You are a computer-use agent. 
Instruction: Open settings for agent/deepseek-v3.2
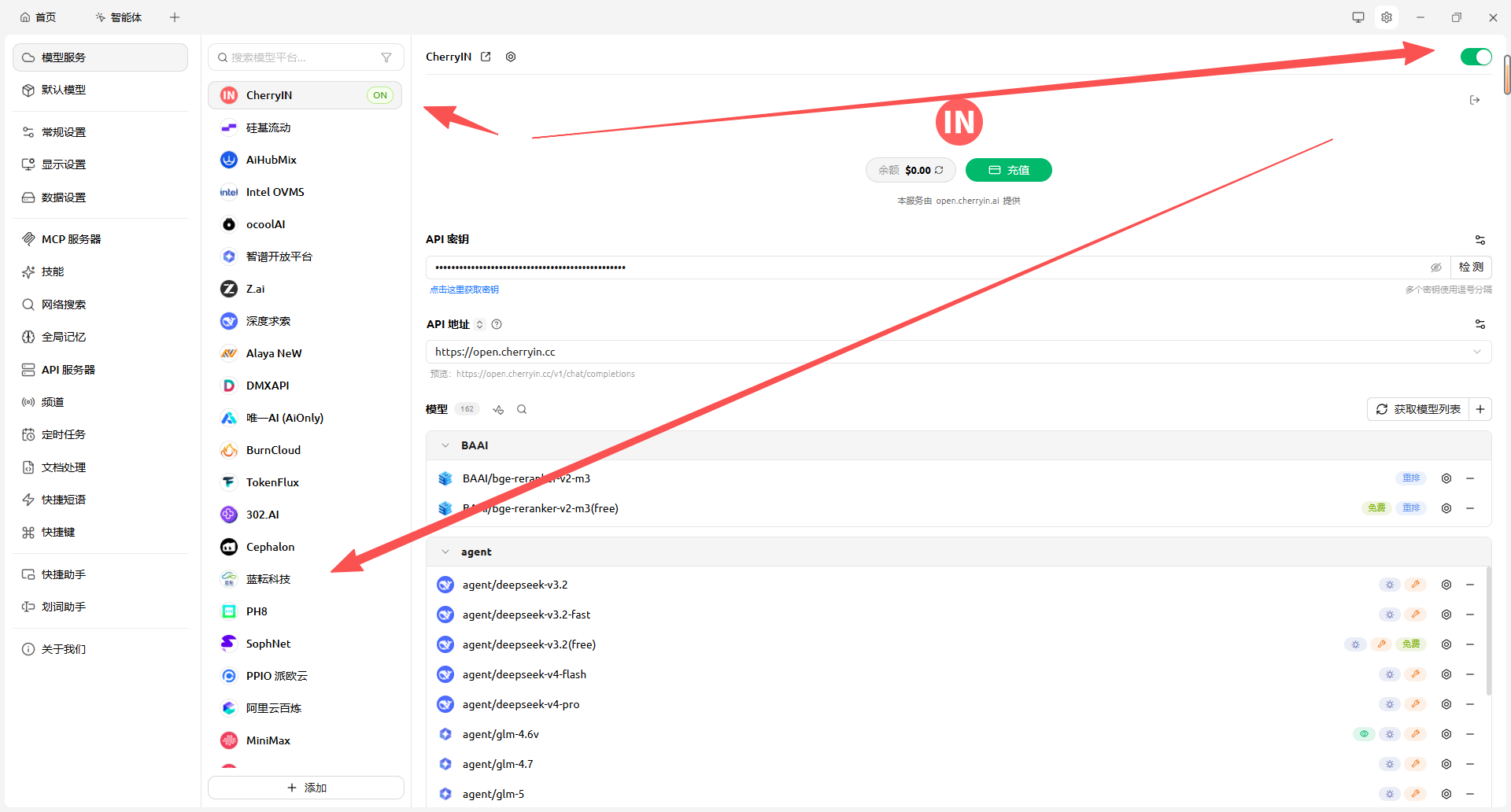tap(1446, 585)
